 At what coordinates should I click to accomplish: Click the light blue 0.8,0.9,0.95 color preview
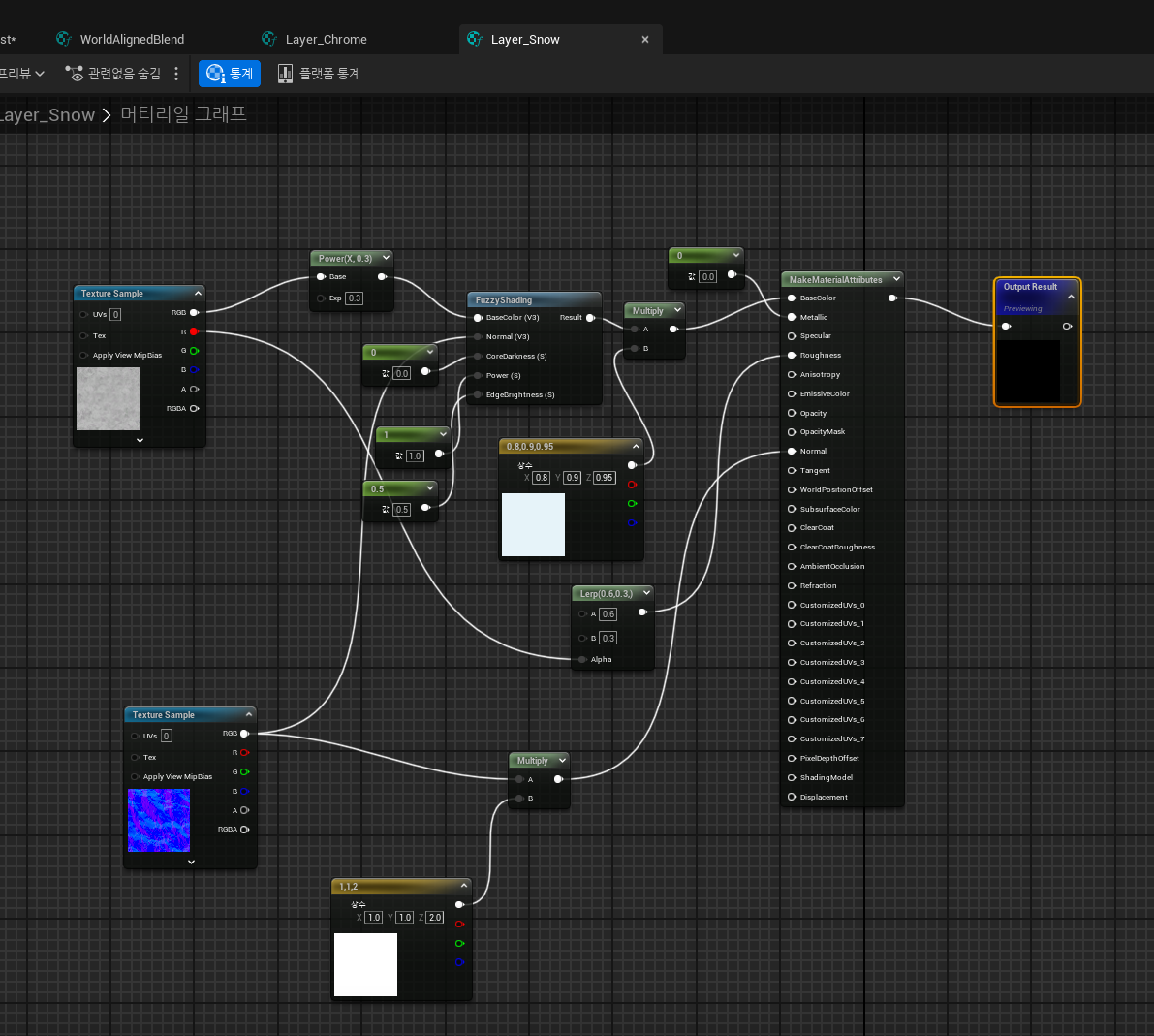pos(533,525)
